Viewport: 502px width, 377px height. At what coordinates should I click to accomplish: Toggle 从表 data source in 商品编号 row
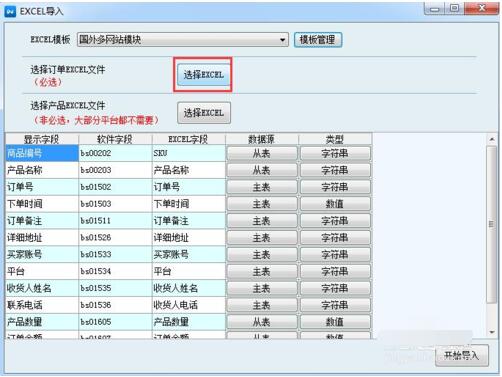[262, 153]
